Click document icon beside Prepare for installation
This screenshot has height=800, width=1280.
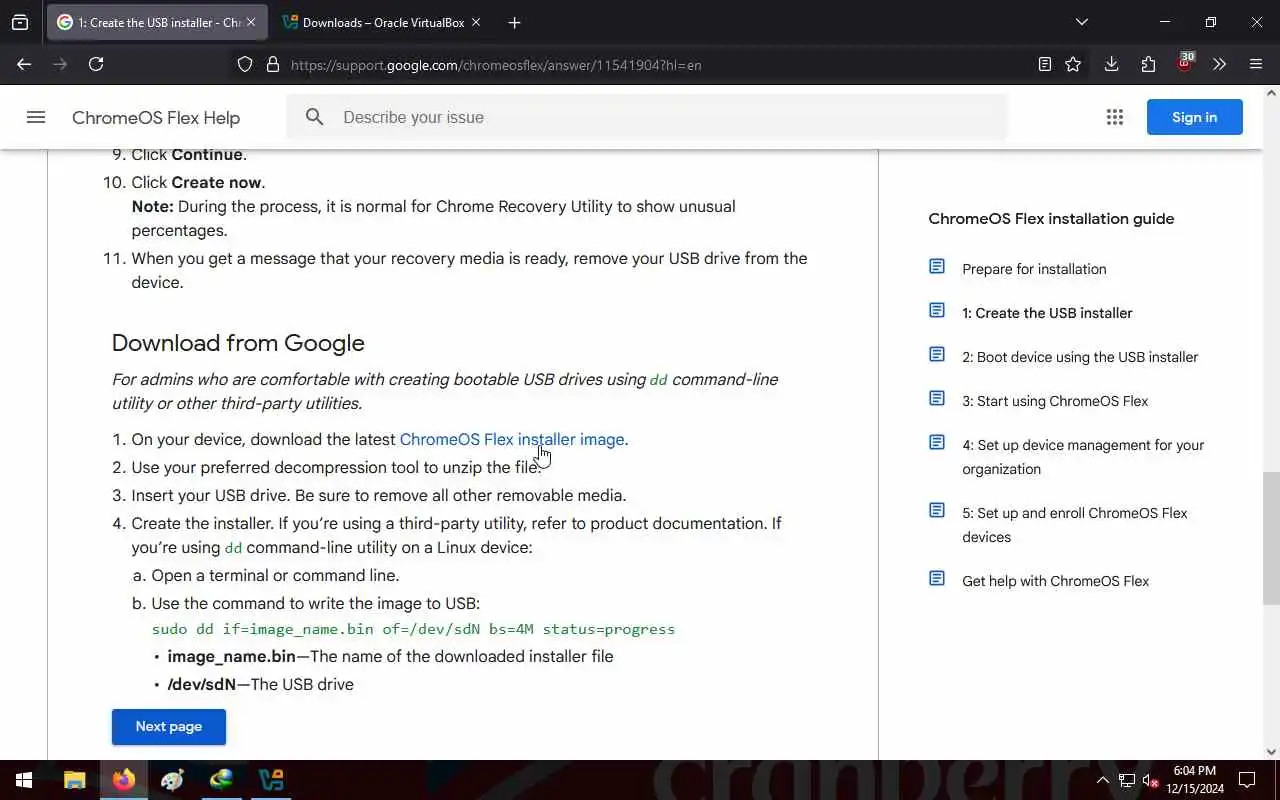(937, 266)
